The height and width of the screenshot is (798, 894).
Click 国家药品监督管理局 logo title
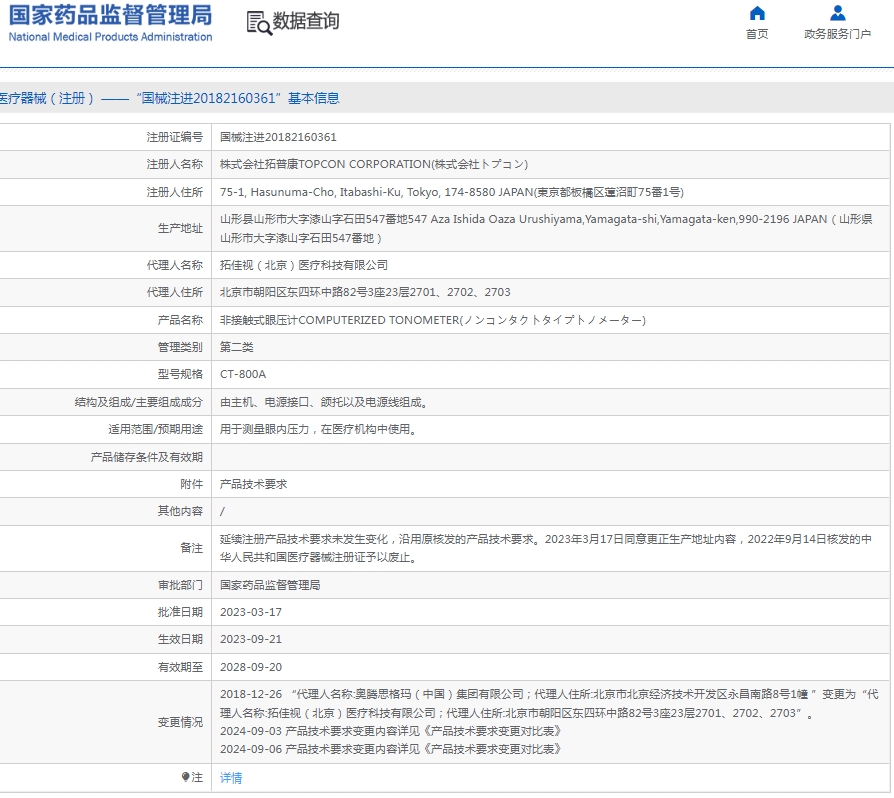[x=110, y=15]
